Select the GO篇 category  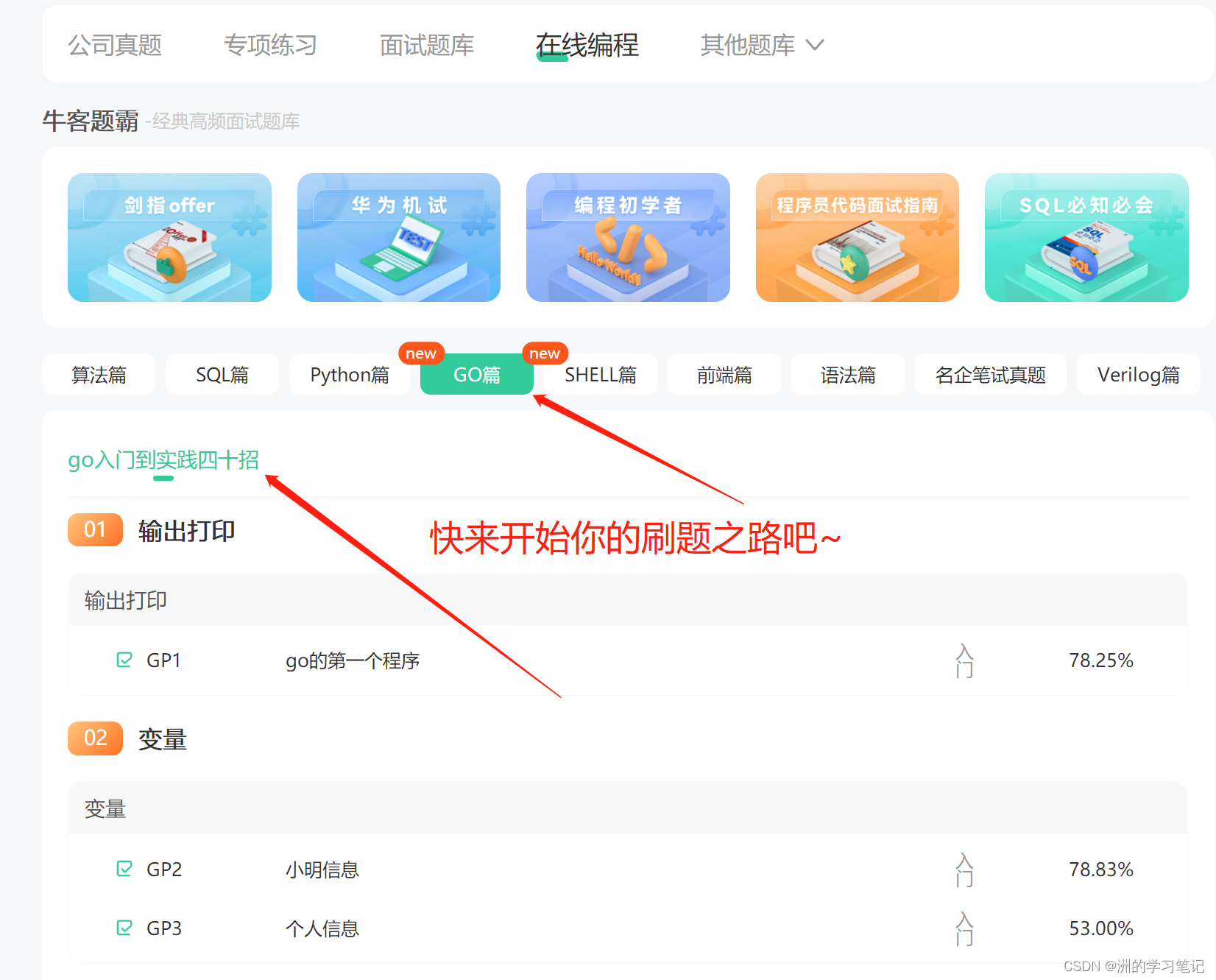click(x=477, y=375)
